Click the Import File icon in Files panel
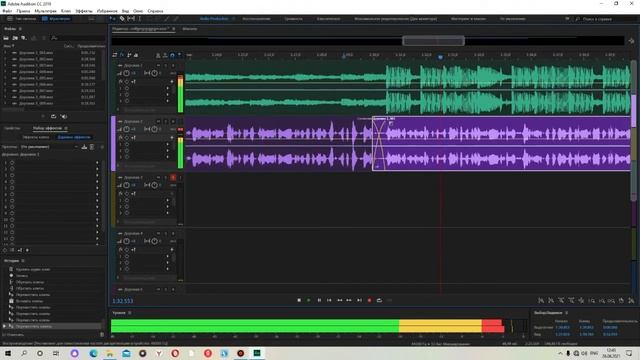The width and height of the screenshot is (640, 360). [15, 38]
